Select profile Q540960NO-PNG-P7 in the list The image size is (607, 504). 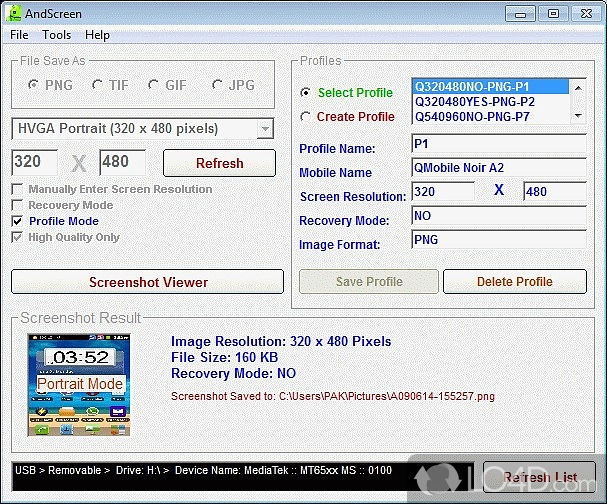490,117
